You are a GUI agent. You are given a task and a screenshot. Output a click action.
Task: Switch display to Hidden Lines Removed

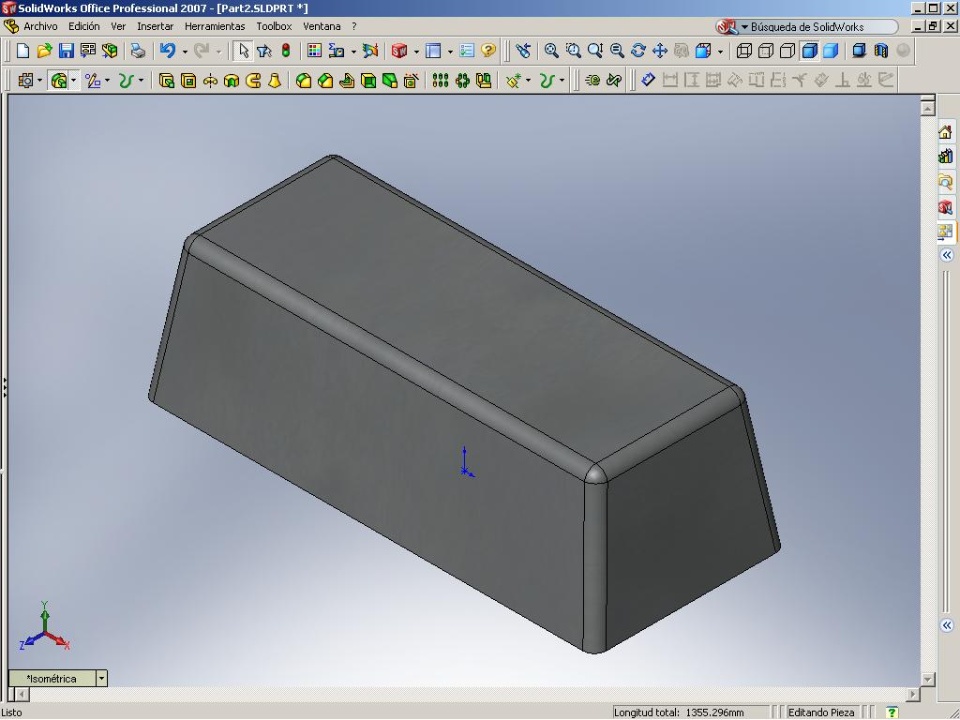point(787,51)
